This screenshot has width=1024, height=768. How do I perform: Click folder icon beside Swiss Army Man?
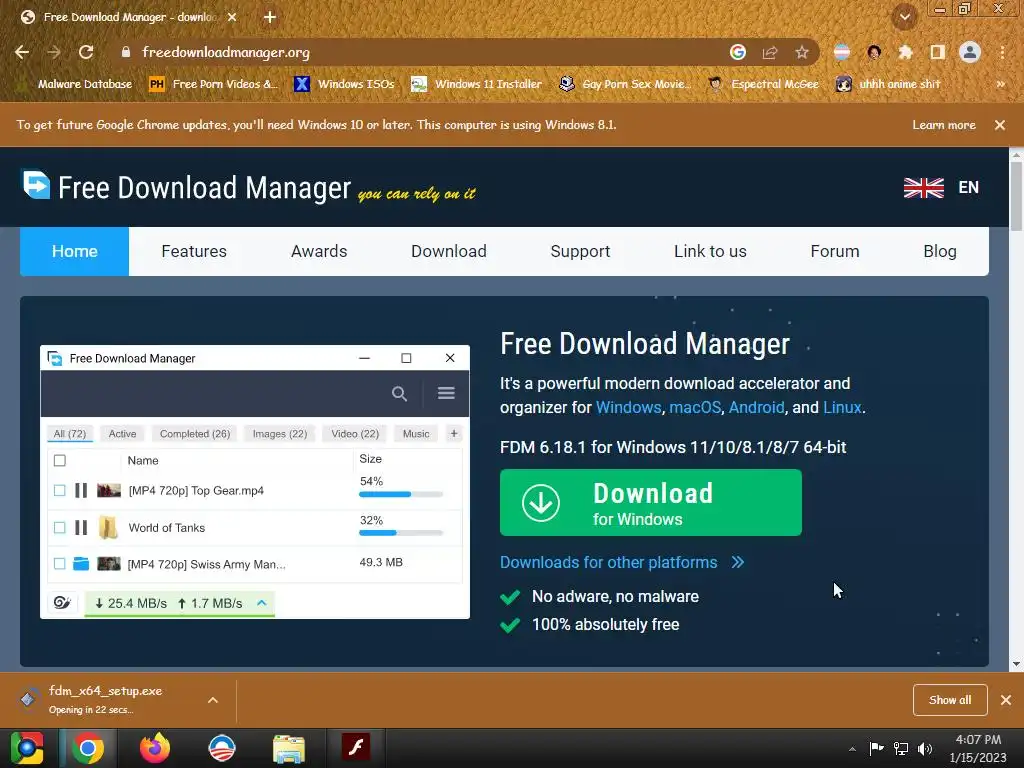click(81, 563)
